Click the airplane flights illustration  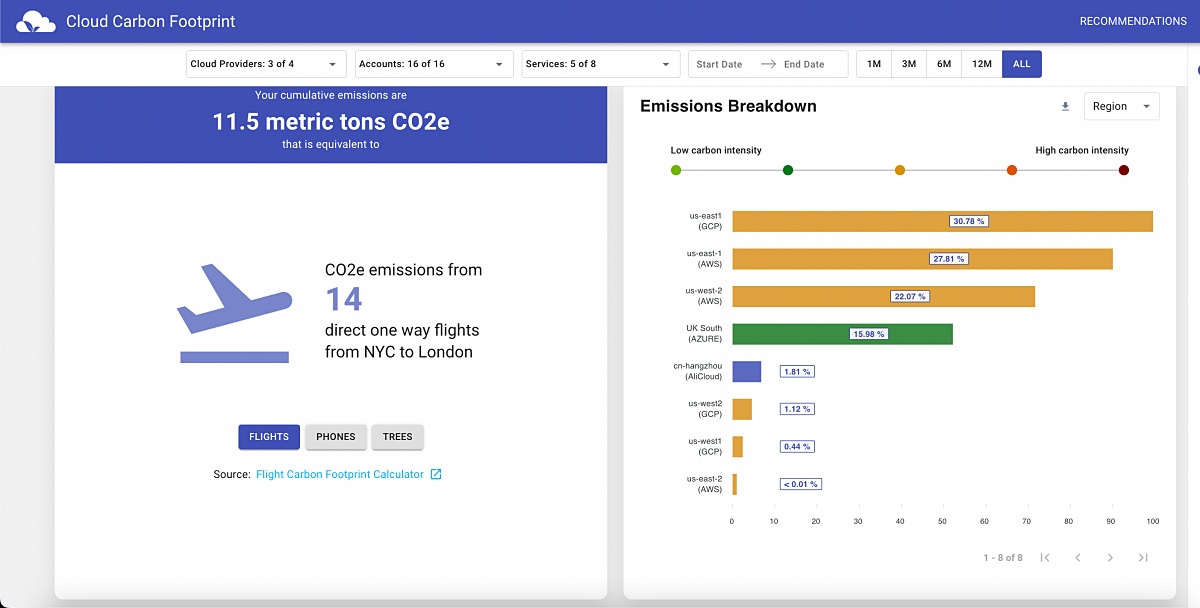(x=234, y=313)
